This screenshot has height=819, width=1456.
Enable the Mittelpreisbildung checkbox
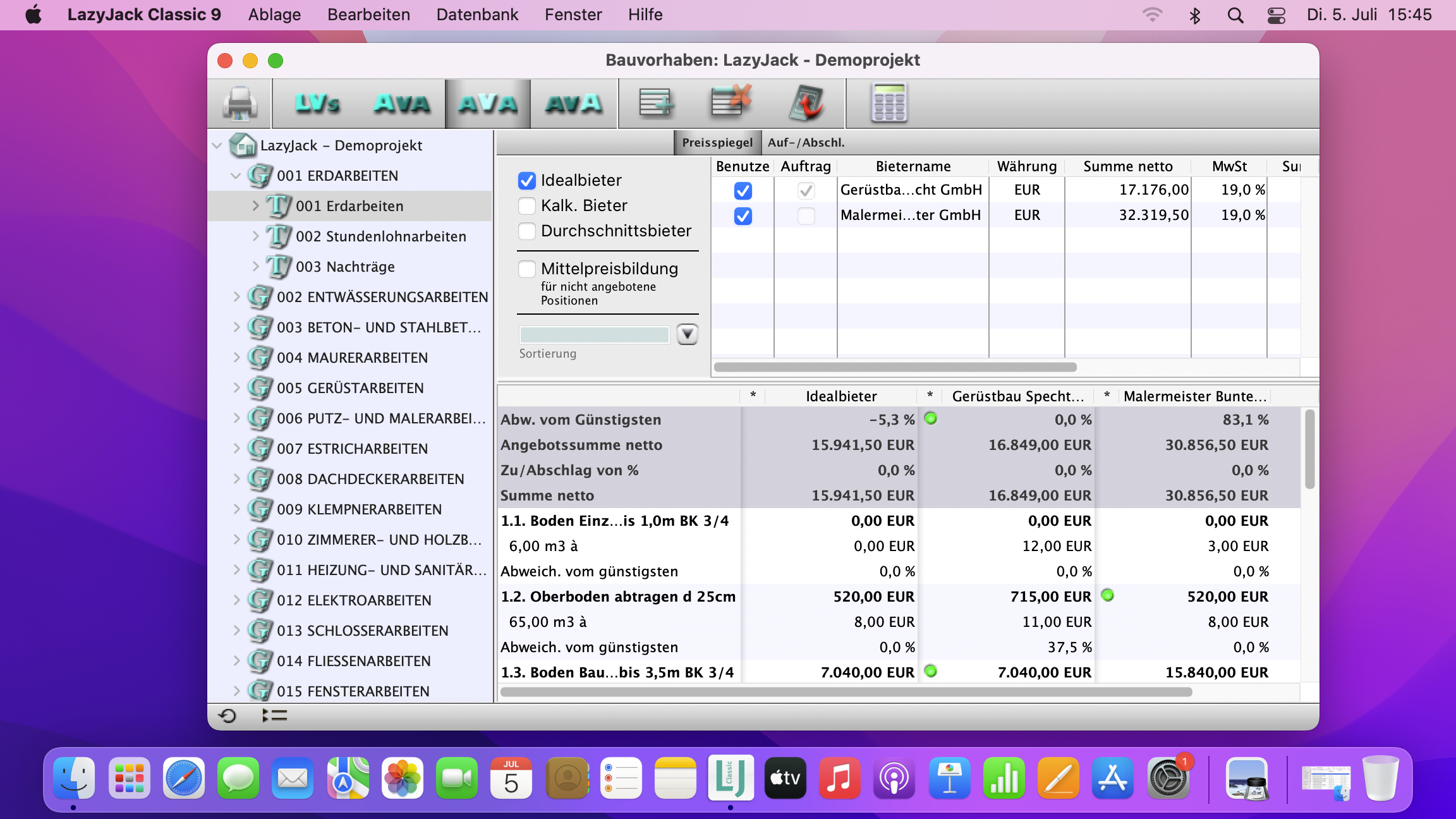point(526,269)
